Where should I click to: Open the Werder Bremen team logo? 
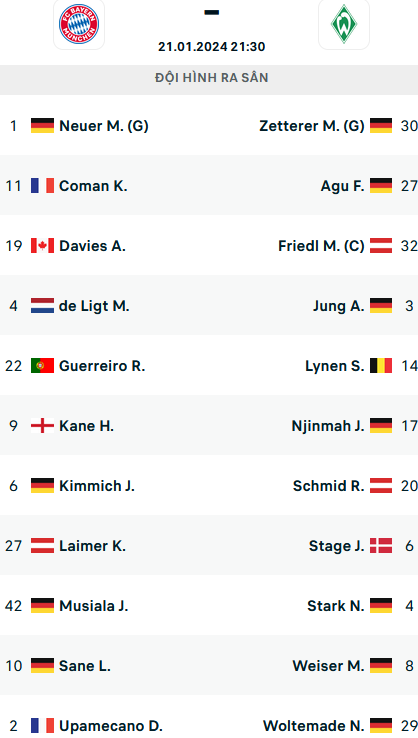tap(344, 24)
